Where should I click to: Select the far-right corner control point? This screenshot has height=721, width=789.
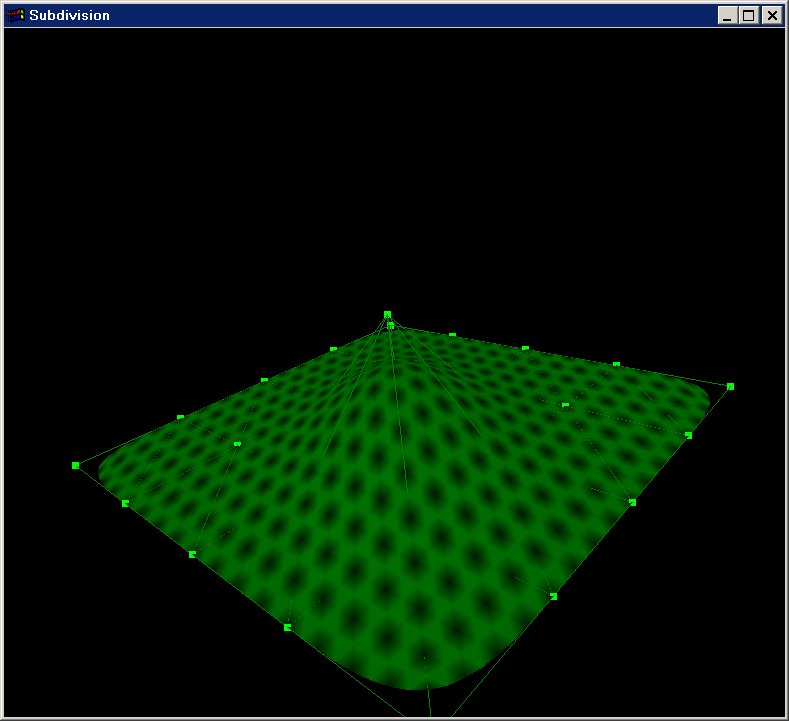730,386
